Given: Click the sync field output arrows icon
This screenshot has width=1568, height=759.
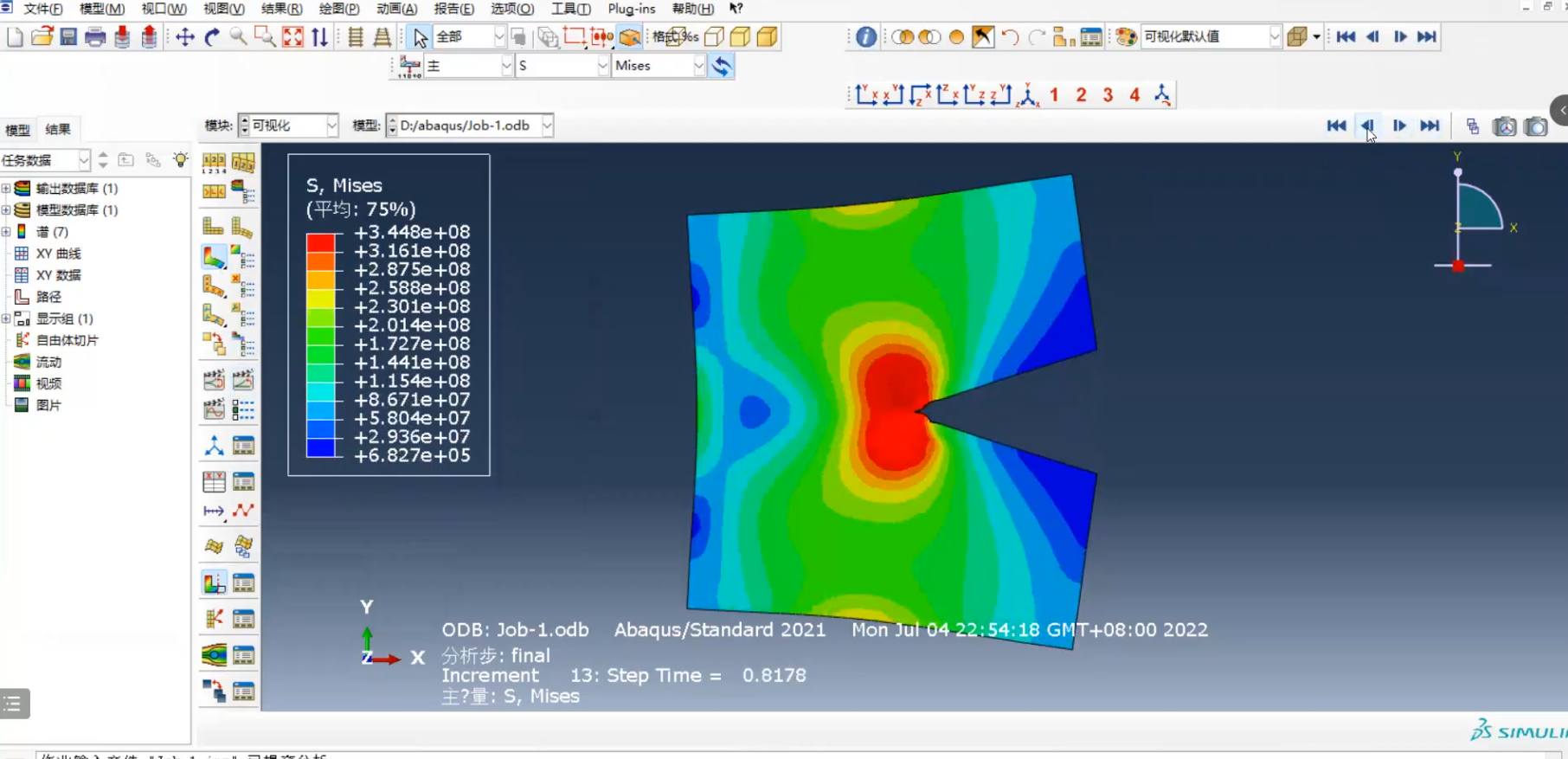Looking at the screenshot, I should [x=722, y=66].
